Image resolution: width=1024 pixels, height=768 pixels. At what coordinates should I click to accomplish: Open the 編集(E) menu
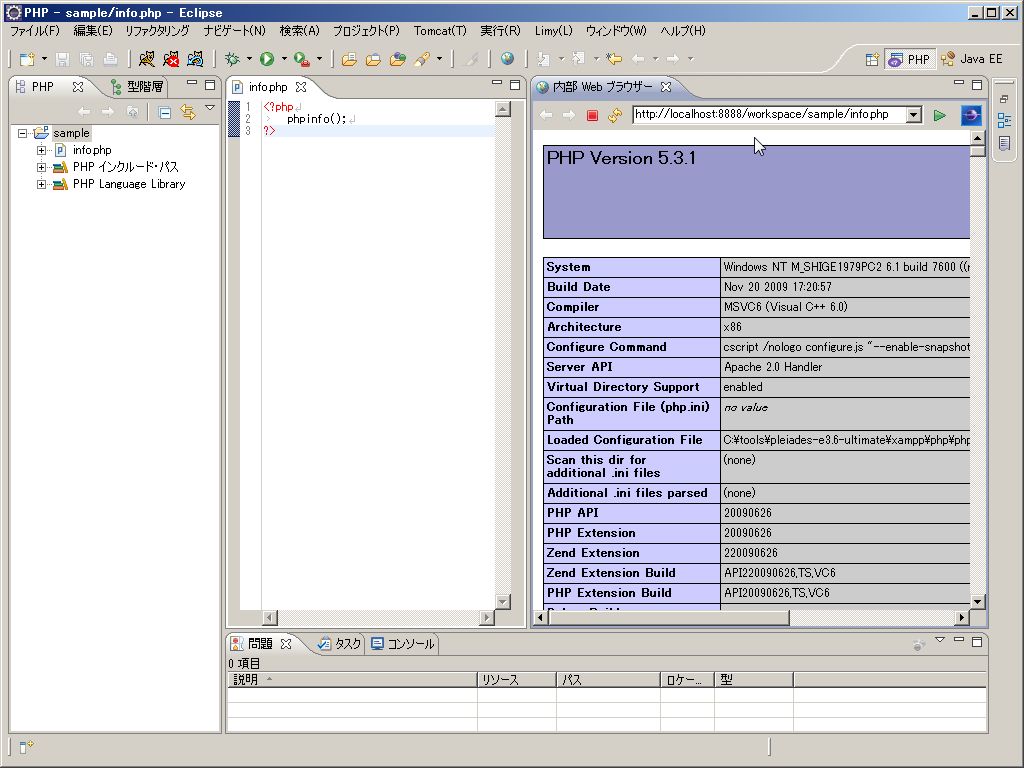(x=93, y=31)
